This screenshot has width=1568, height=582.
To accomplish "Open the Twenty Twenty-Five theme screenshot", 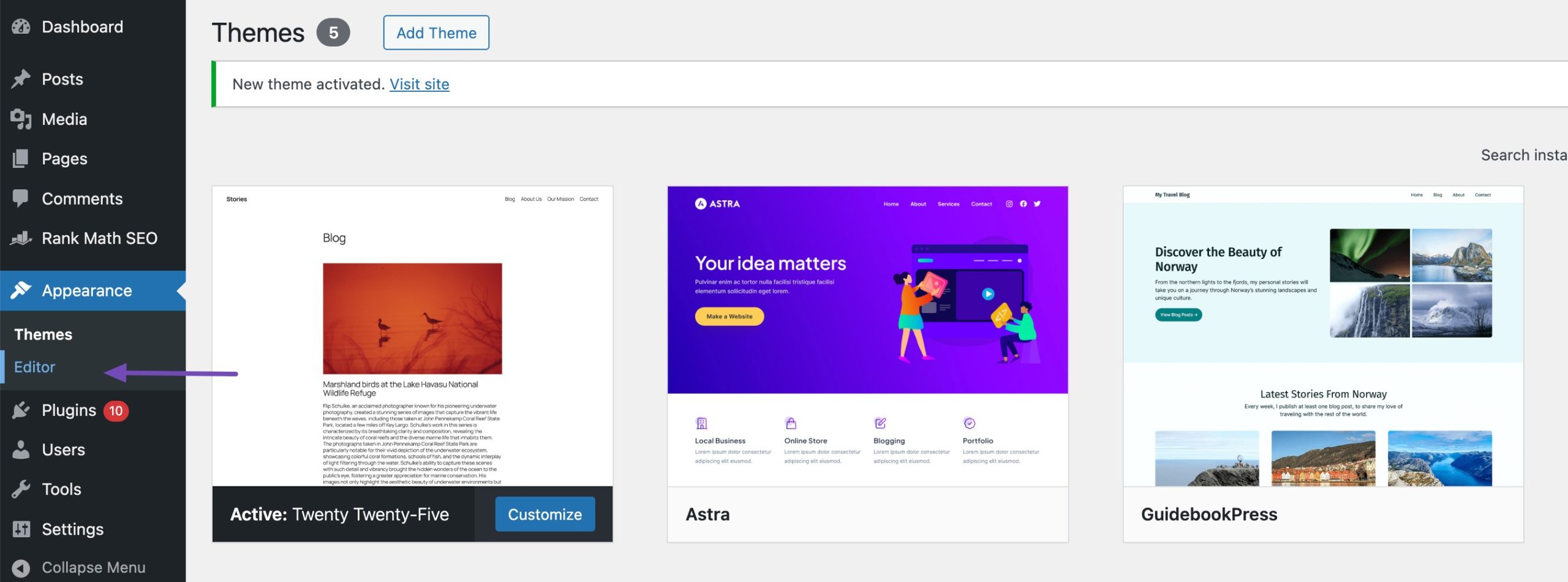I will click(412, 336).
